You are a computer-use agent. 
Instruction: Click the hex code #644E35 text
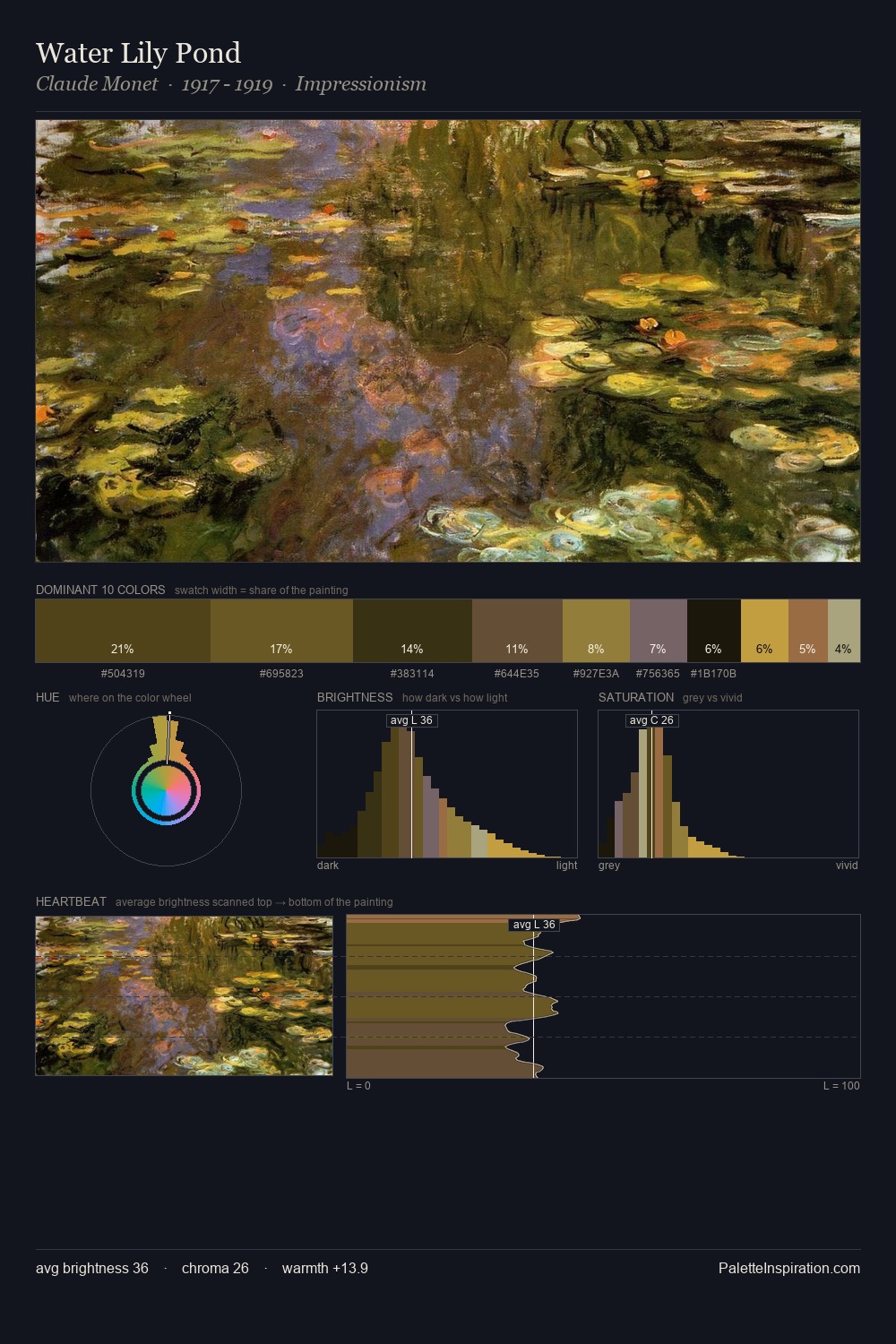517,673
